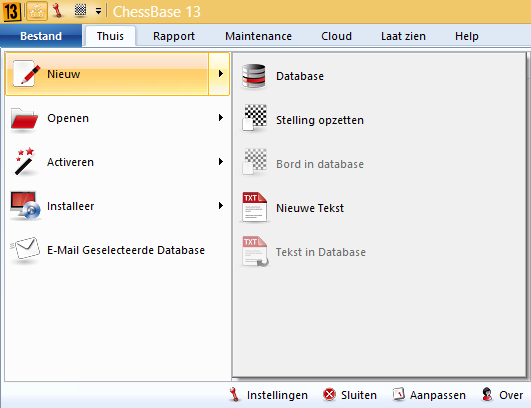Click the chessboard icon in the title bar
The width and height of the screenshot is (531, 408).
[x=80, y=10]
